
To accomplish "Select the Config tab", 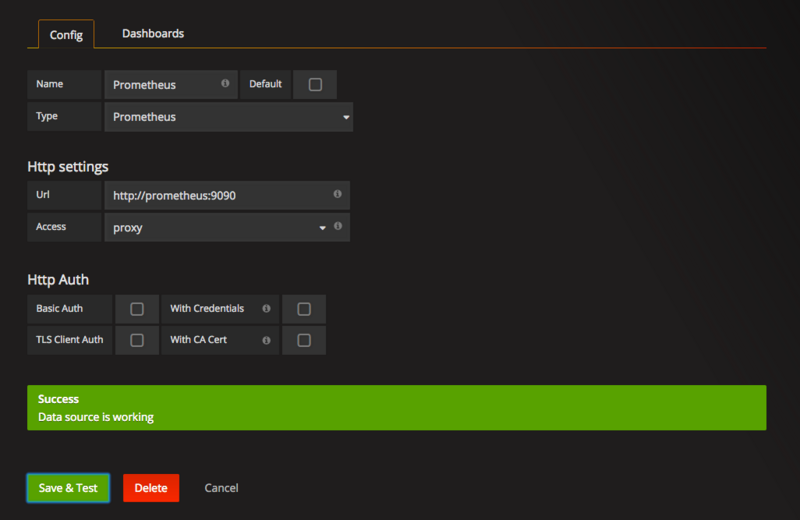I will coord(66,35).
